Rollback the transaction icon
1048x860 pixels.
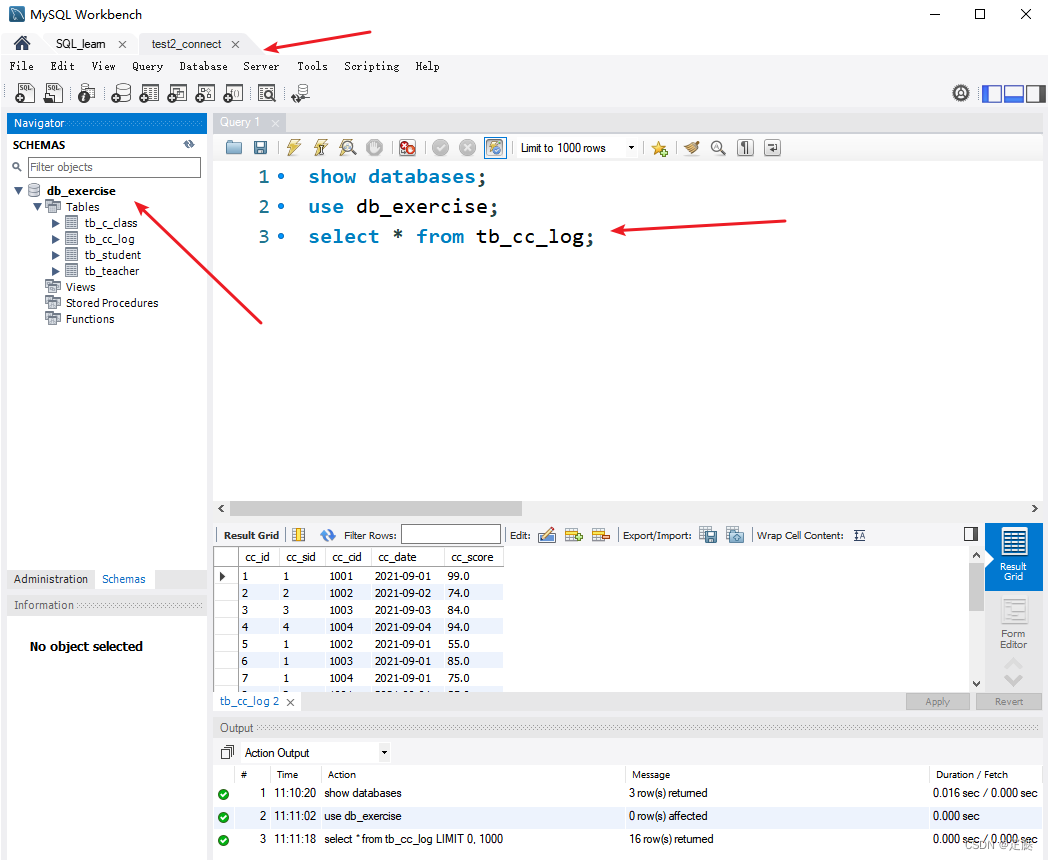point(467,148)
